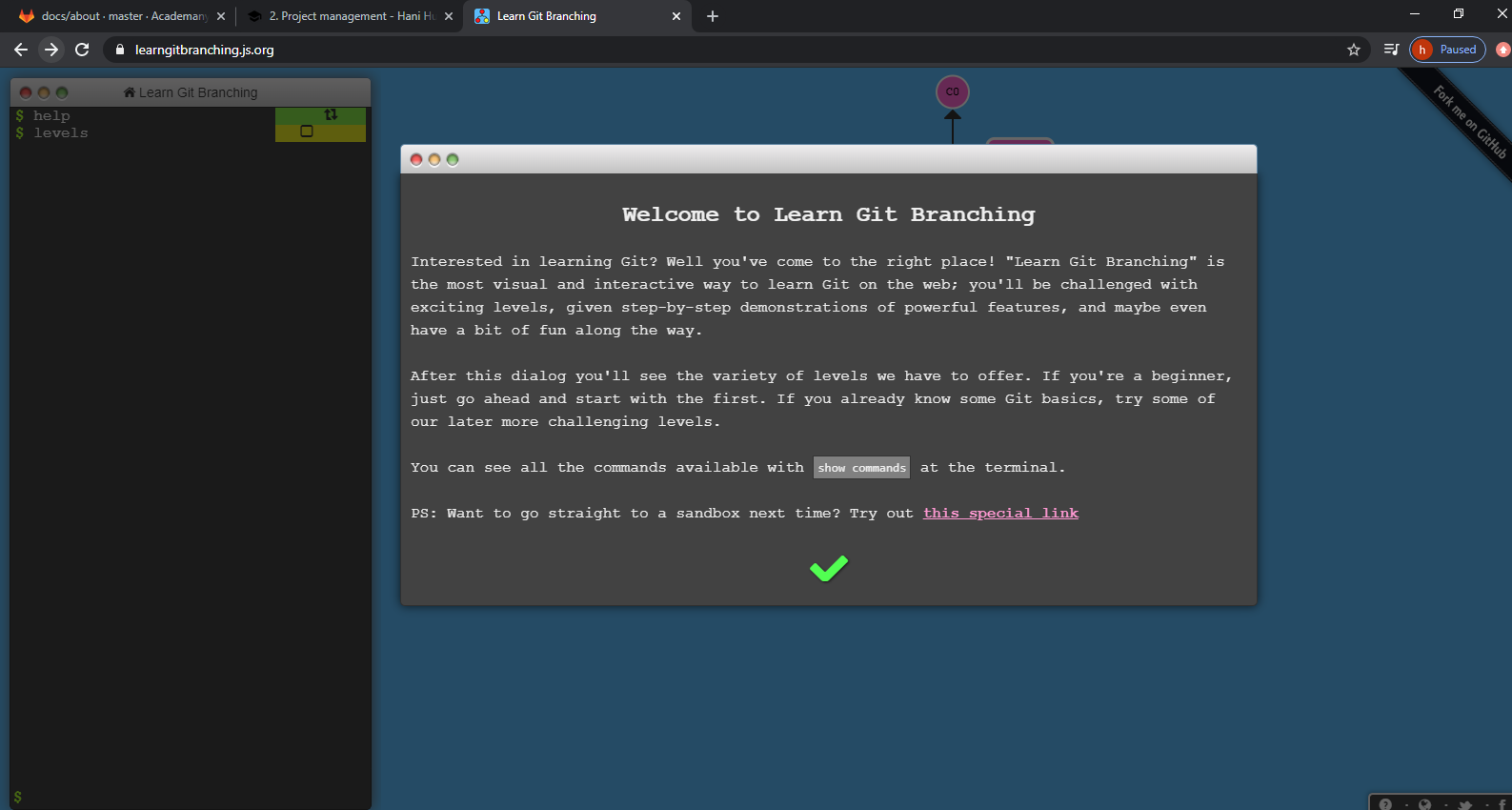The height and width of the screenshot is (810, 1512).
Task: Close the '2. Project management' tab
Action: pyautogui.click(x=449, y=16)
